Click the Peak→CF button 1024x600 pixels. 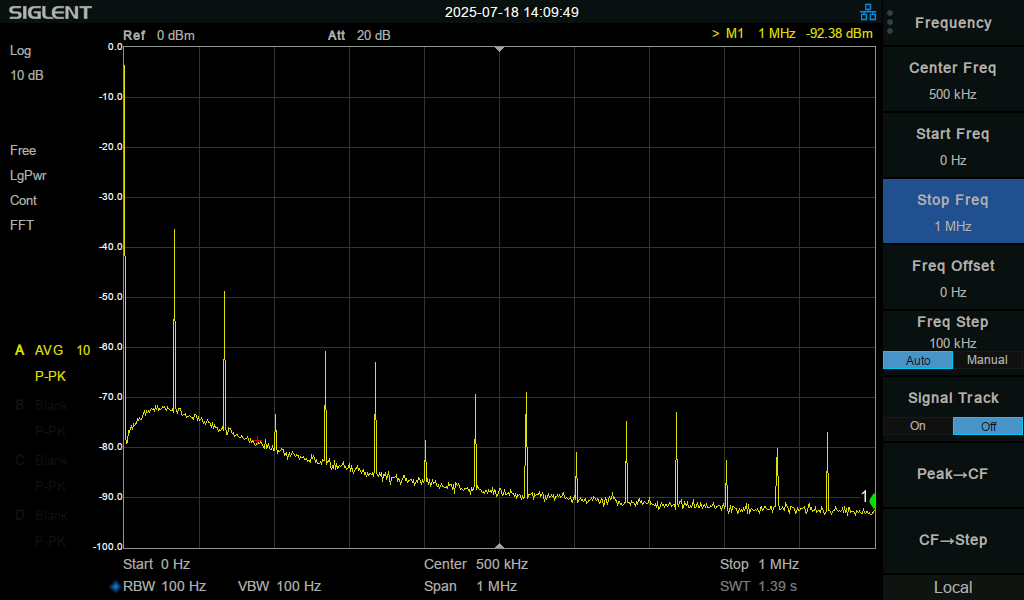[x=953, y=475]
